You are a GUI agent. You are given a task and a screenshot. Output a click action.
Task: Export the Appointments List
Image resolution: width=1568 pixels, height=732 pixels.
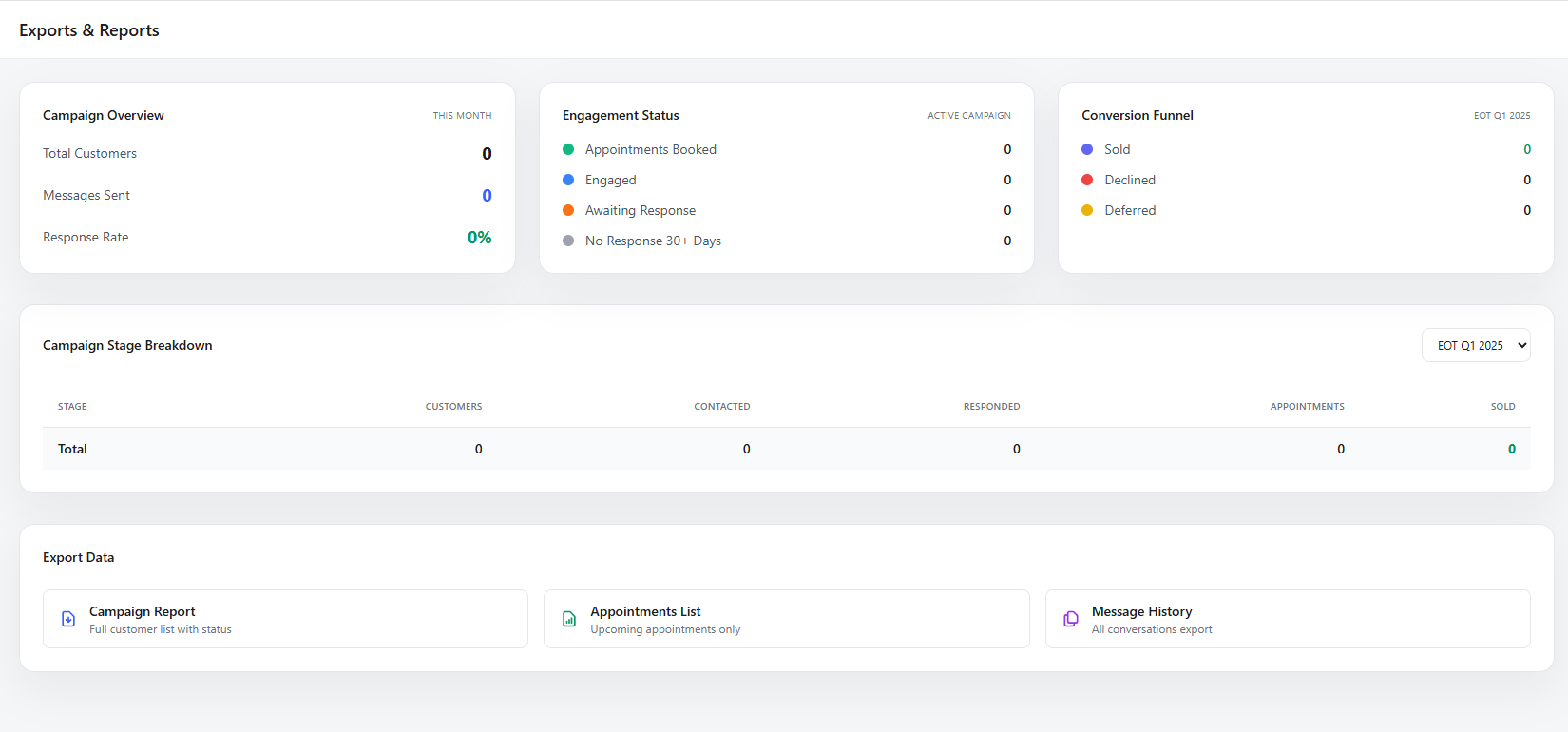[x=787, y=619]
